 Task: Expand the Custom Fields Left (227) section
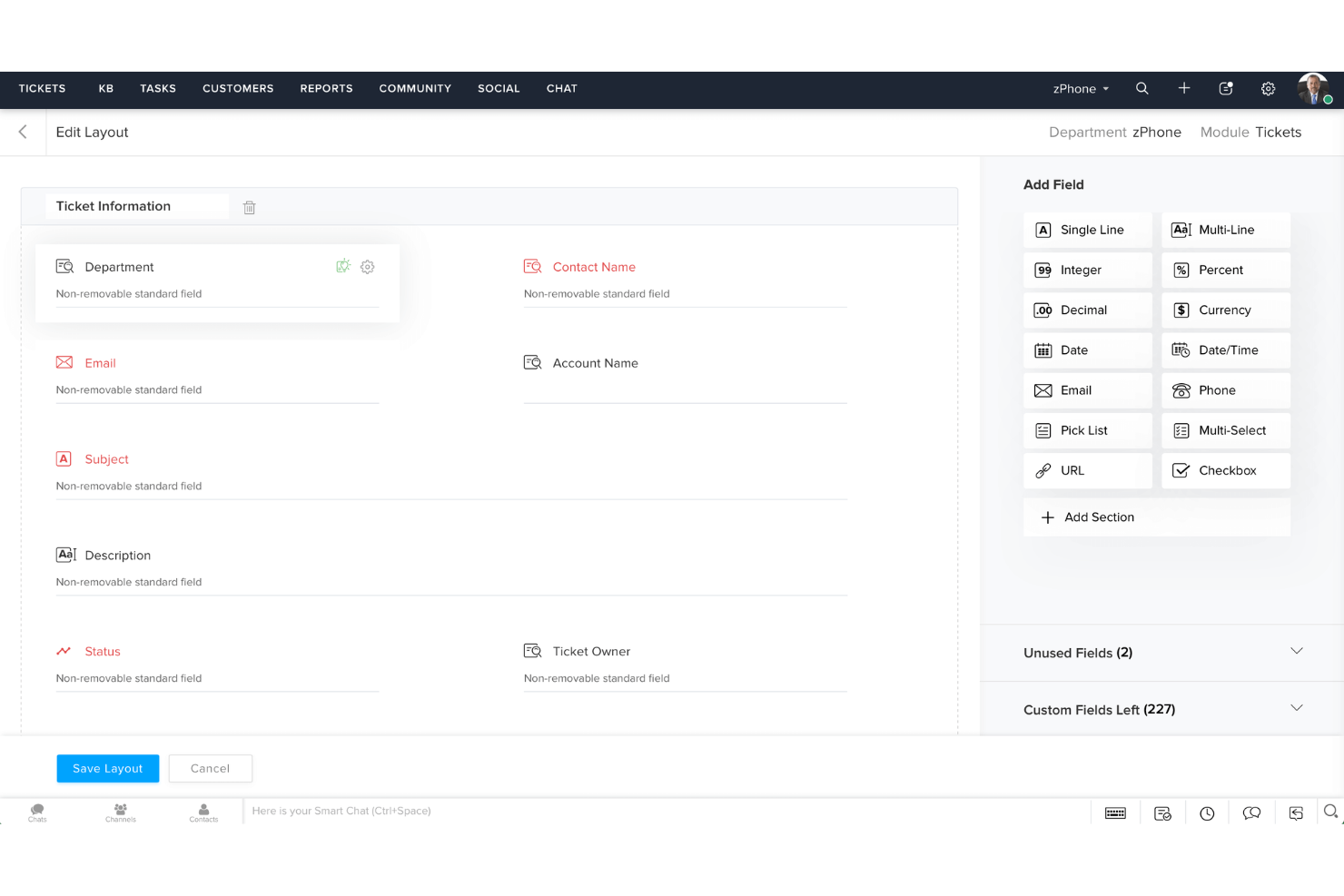click(1162, 709)
